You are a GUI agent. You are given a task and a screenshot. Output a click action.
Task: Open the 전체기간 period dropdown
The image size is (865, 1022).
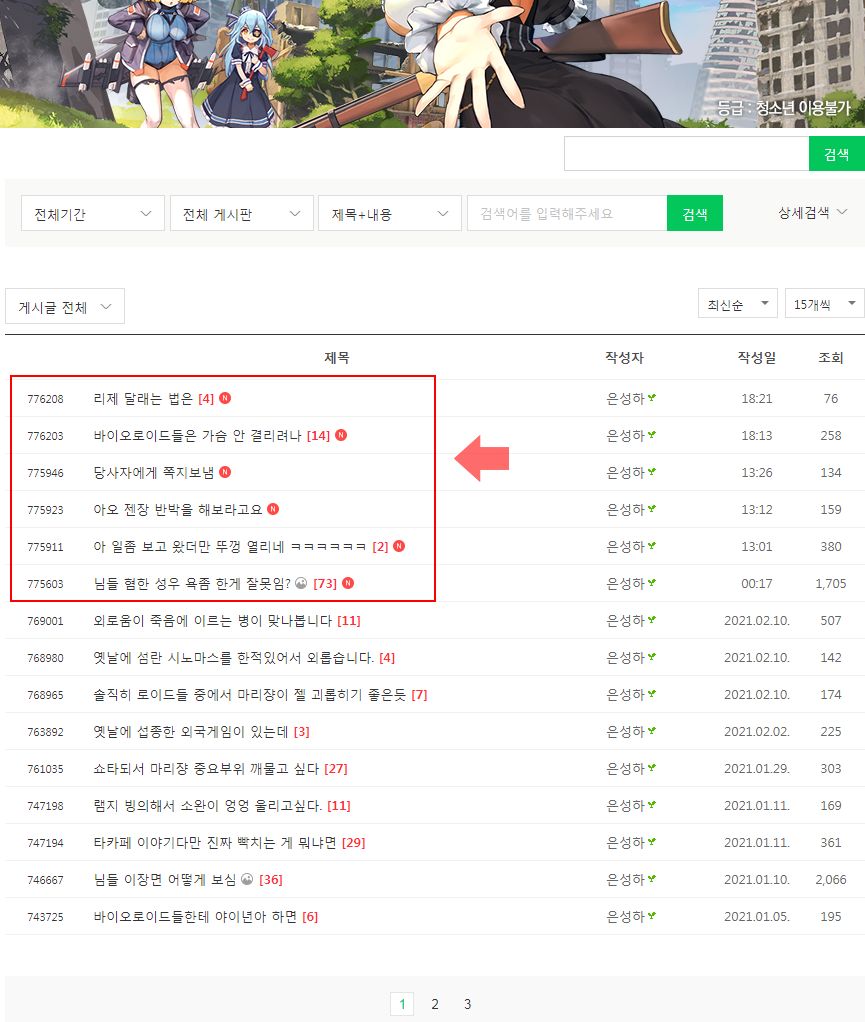(x=92, y=213)
